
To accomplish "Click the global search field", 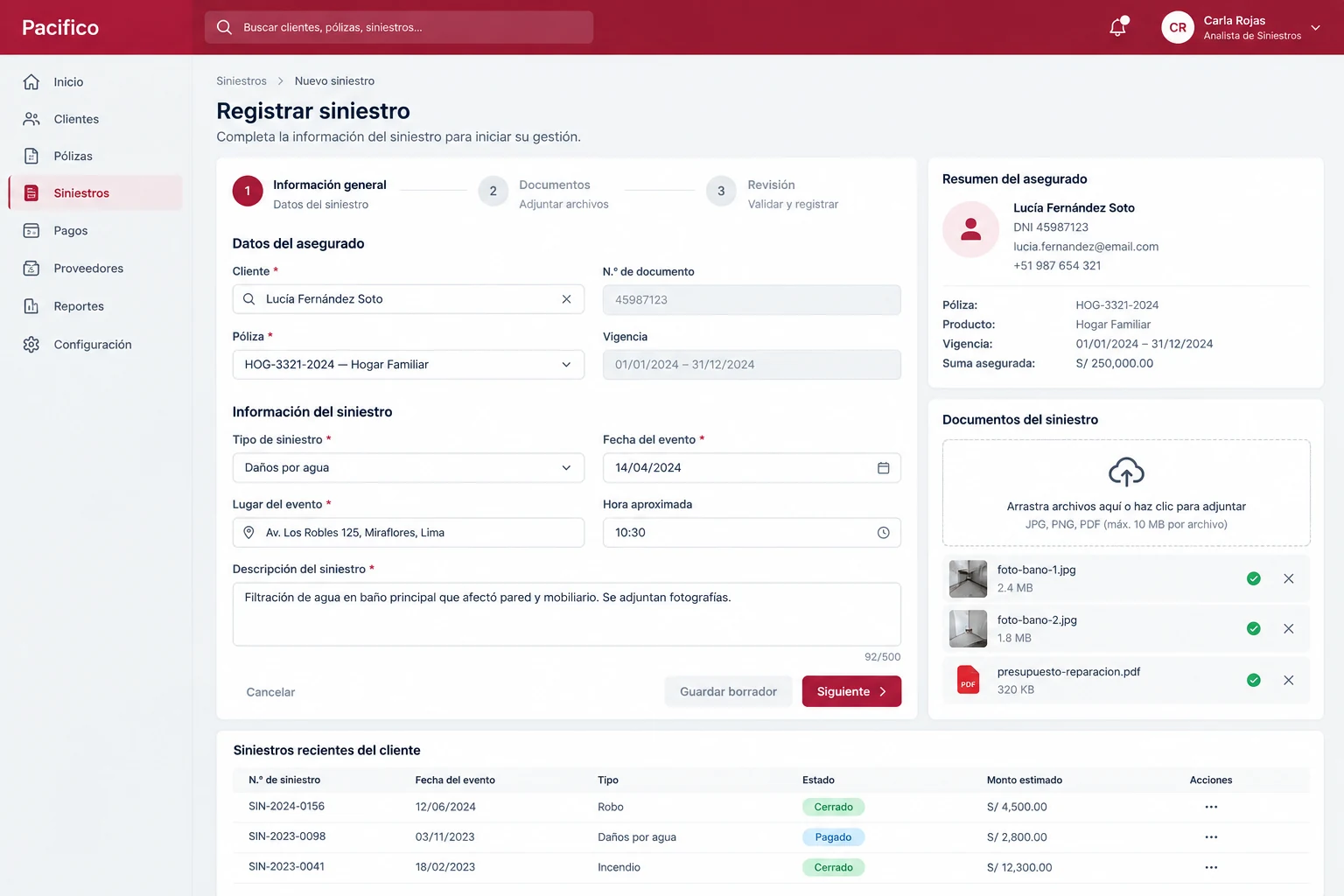I will (x=399, y=27).
